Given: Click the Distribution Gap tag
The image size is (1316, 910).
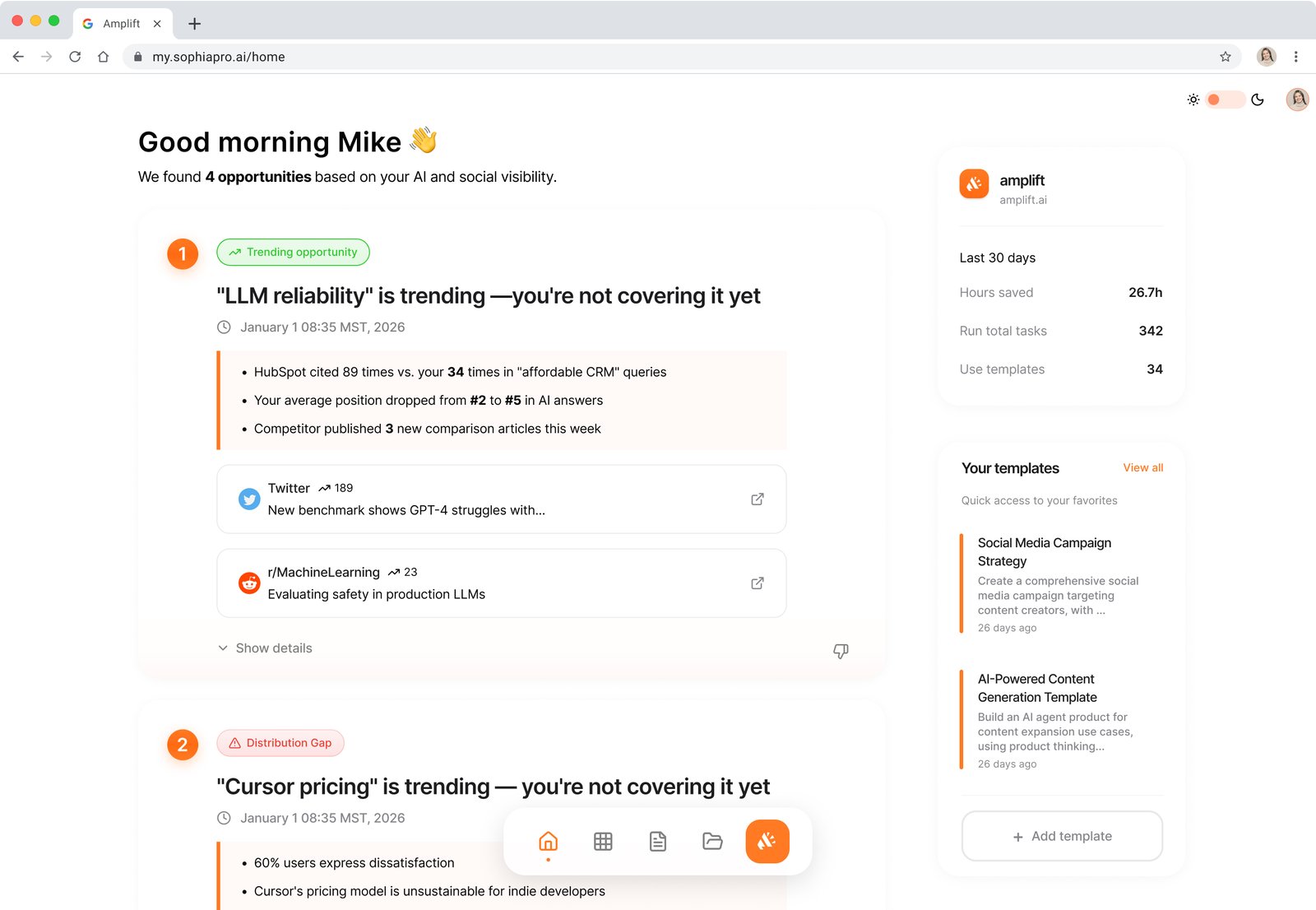Looking at the screenshot, I should point(280,743).
